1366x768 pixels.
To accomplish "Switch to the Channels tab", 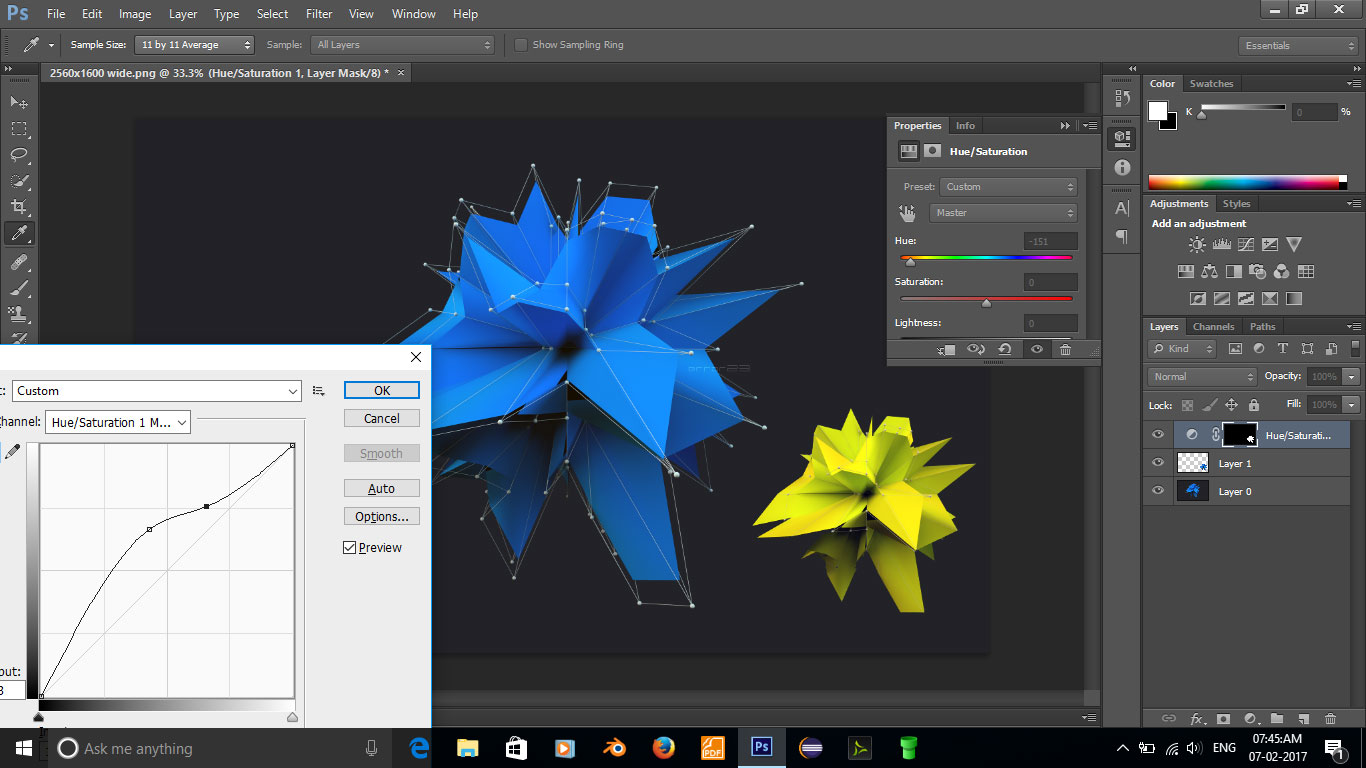I will click(1213, 327).
